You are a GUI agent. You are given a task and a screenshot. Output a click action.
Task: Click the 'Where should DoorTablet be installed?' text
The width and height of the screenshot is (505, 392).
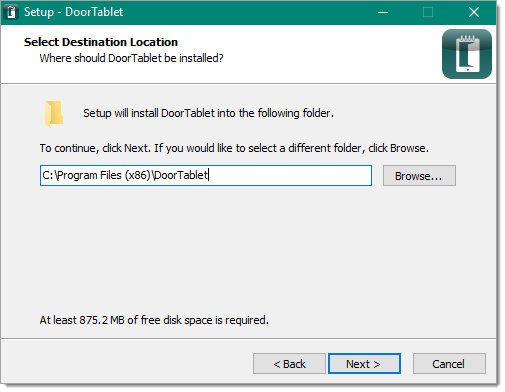[x=131, y=58]
